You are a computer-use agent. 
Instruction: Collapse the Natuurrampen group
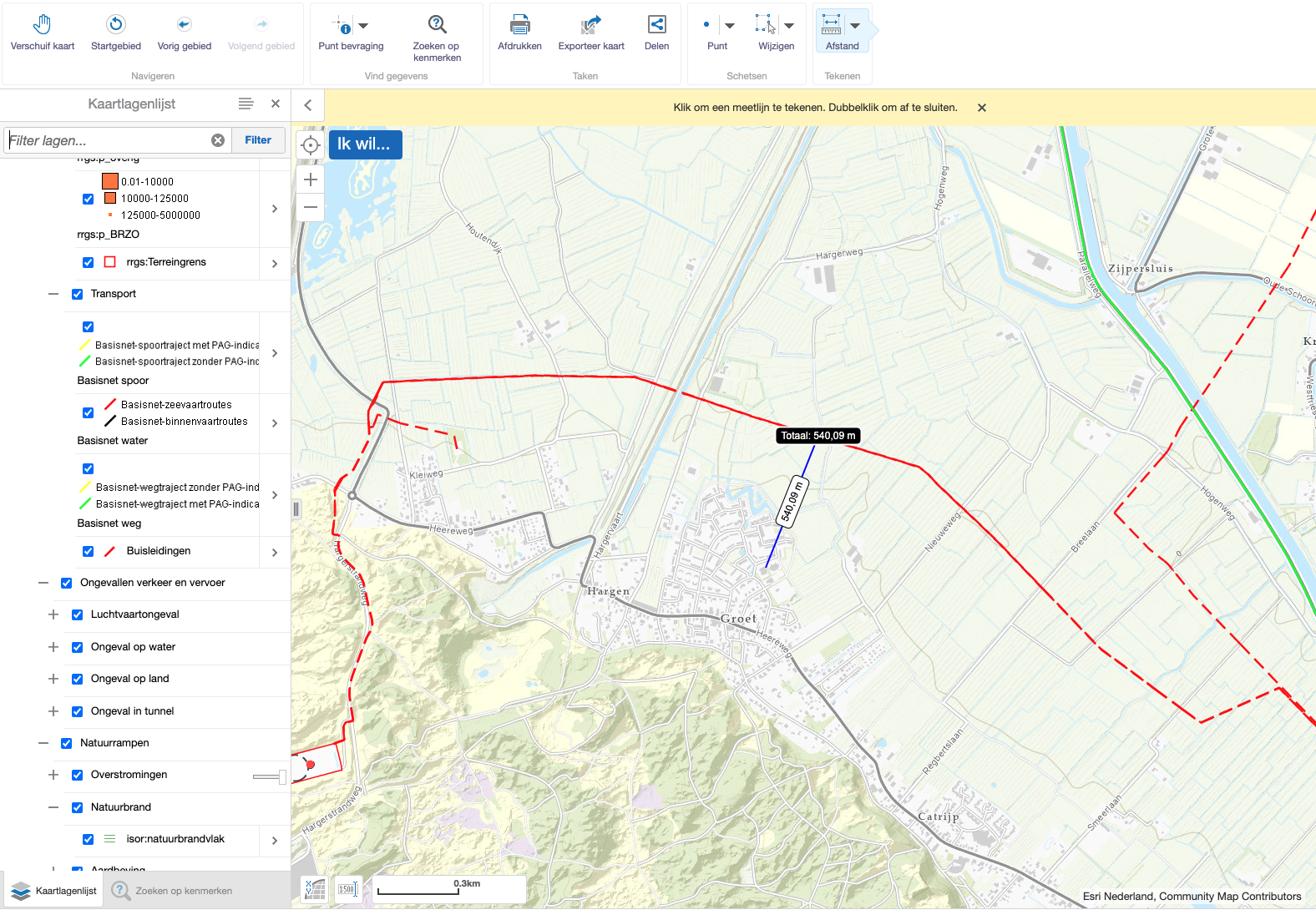(x=43, y=743)
